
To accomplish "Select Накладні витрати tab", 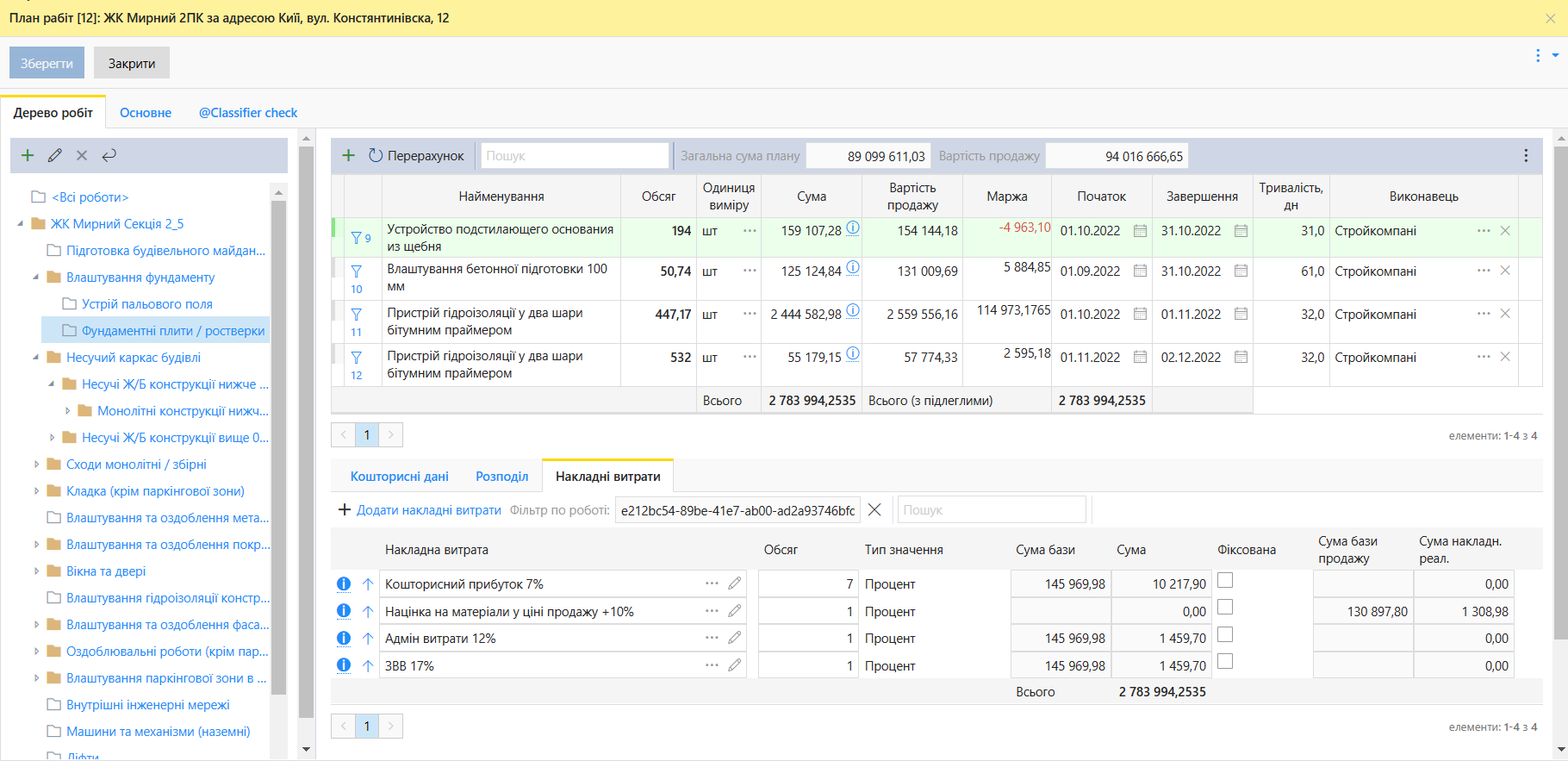I will pyautogui.click(x=608, y=476).
